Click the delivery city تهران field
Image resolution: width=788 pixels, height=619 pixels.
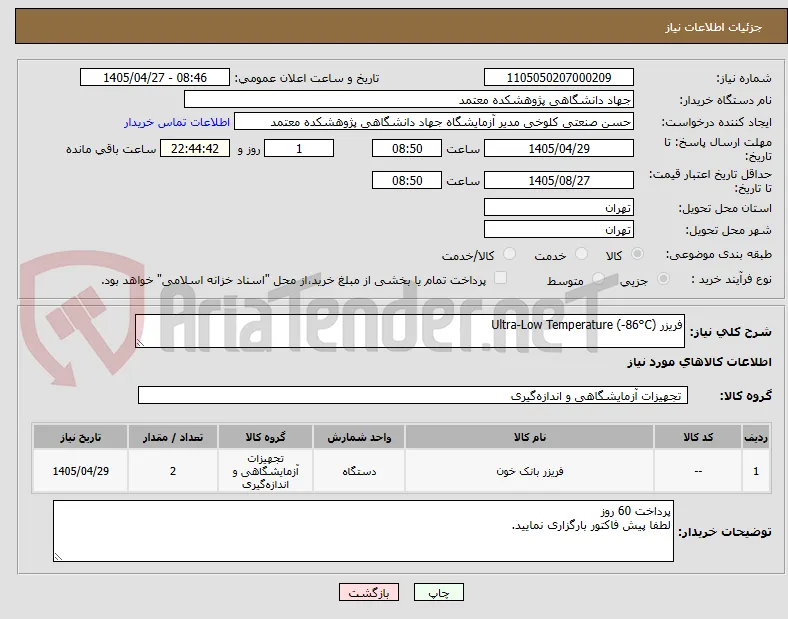point(559,229)
